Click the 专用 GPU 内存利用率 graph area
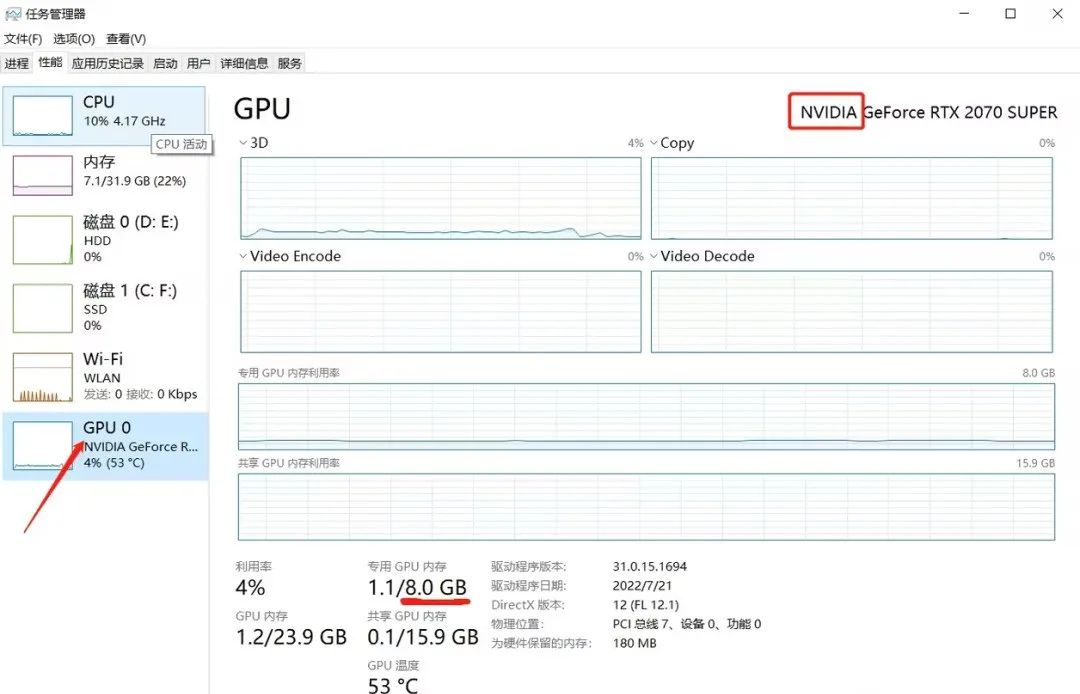 pos(646,417)
